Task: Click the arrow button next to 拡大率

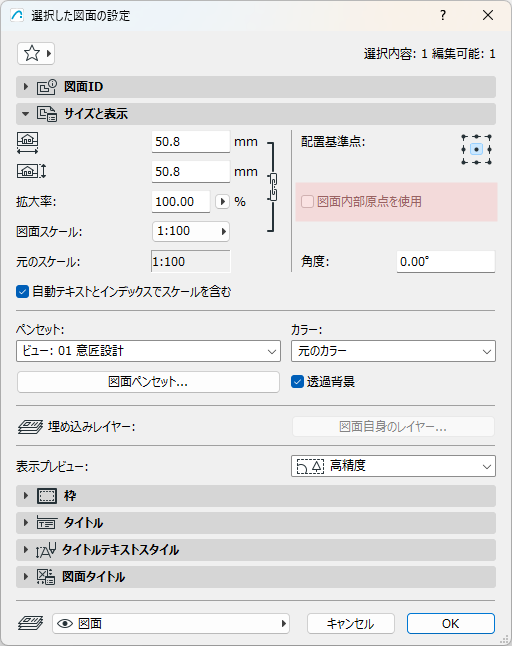Action: pos(222,202)
